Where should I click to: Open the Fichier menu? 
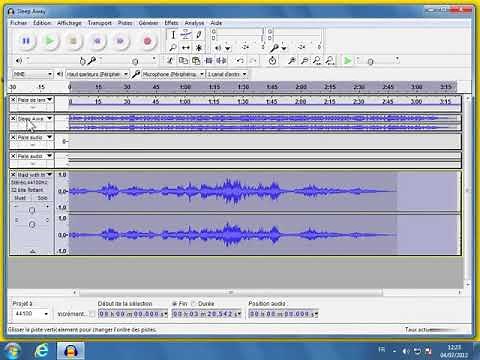(x=19, y=23)
